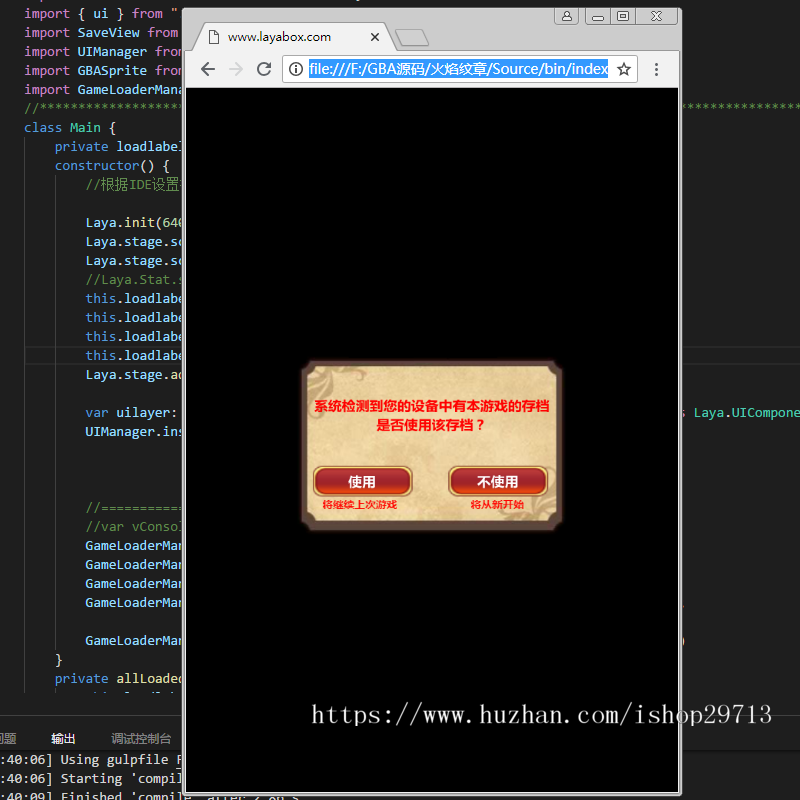Click 'var uilayer:' line in editor
800x800 pixels.
point(131,412)
